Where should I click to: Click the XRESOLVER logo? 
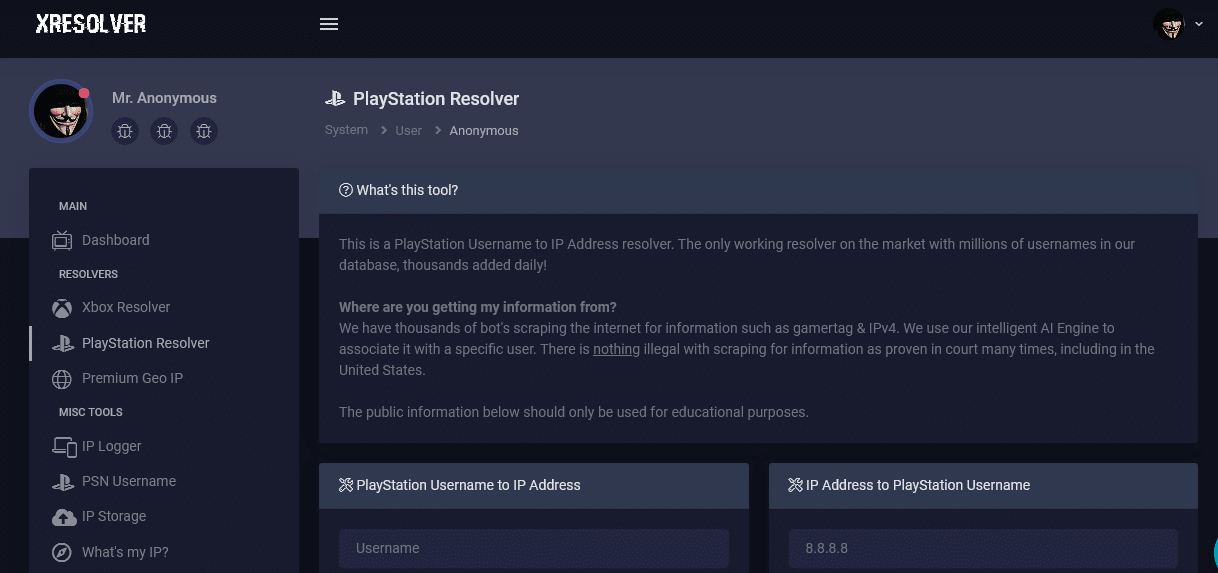(91, 24)
